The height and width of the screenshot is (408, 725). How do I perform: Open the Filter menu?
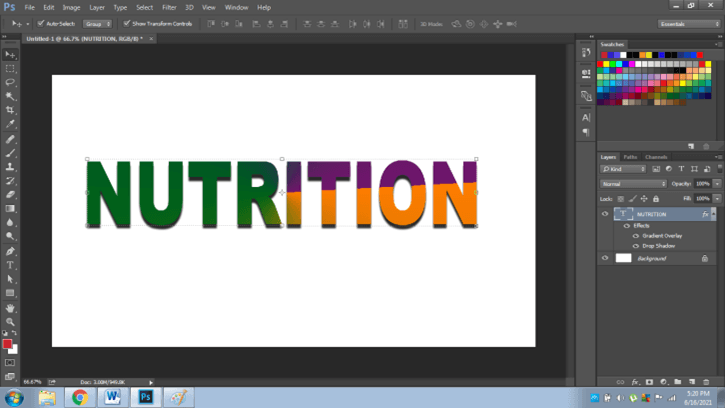tap(169, 7)
